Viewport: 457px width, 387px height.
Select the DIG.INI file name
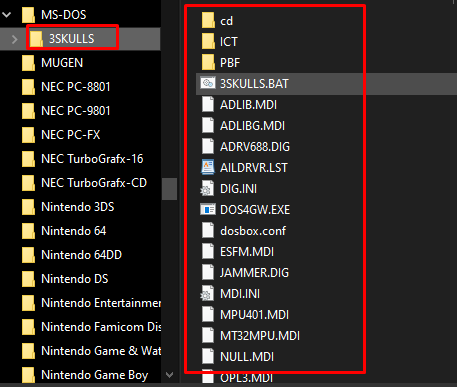pos(238,189)
